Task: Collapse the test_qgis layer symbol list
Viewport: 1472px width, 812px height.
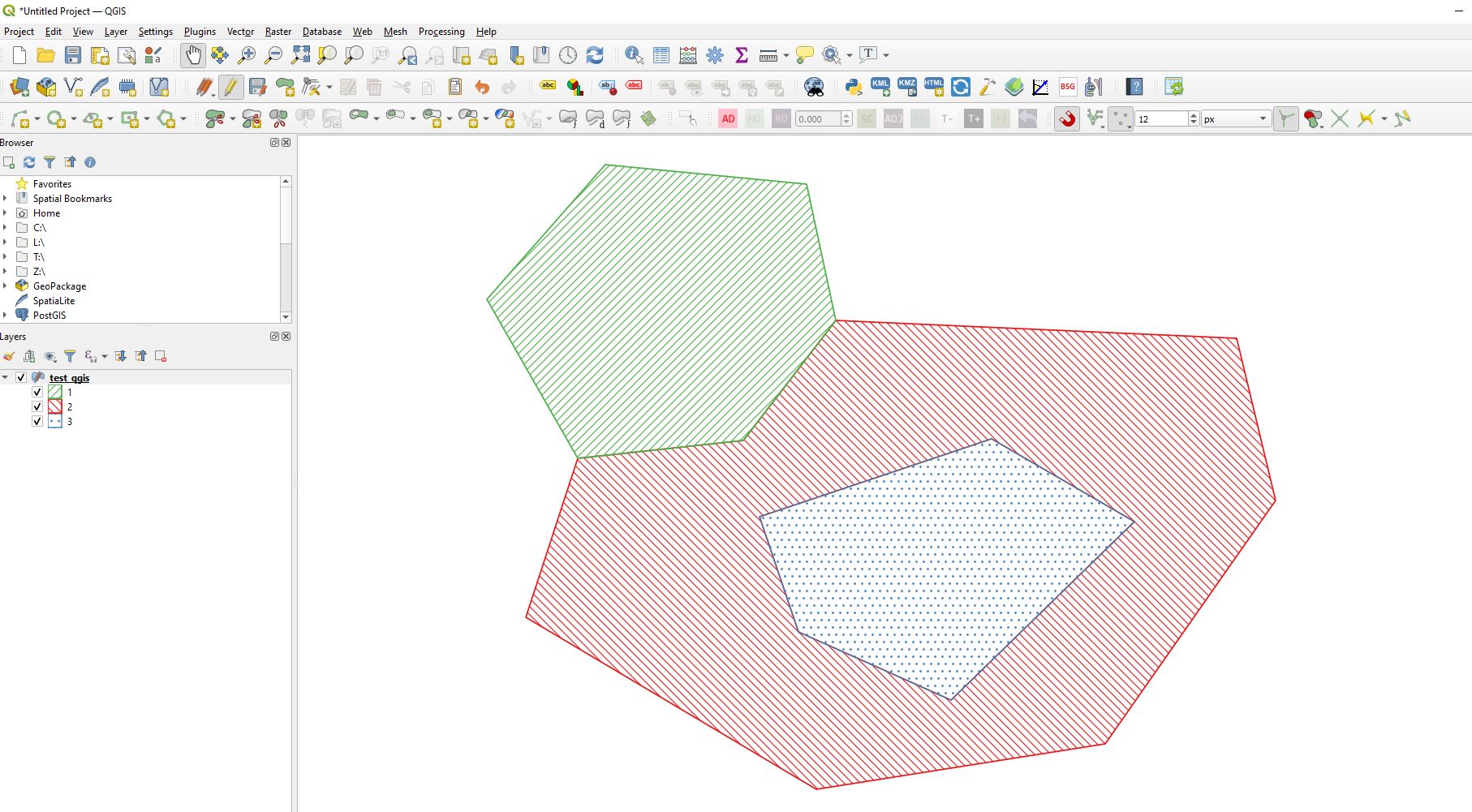Action: [6, 377]
